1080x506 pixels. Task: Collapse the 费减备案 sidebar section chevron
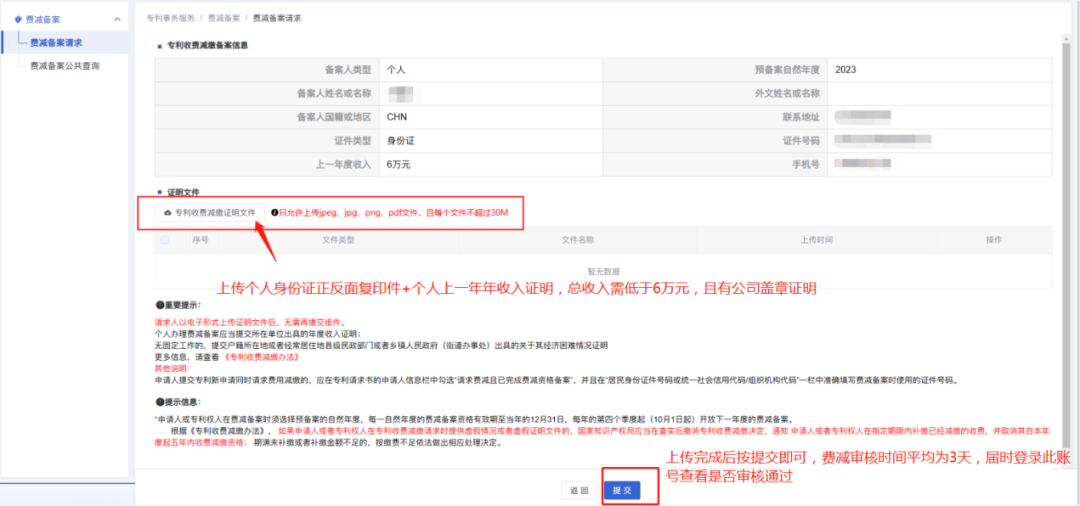click(x=117, y=19)
